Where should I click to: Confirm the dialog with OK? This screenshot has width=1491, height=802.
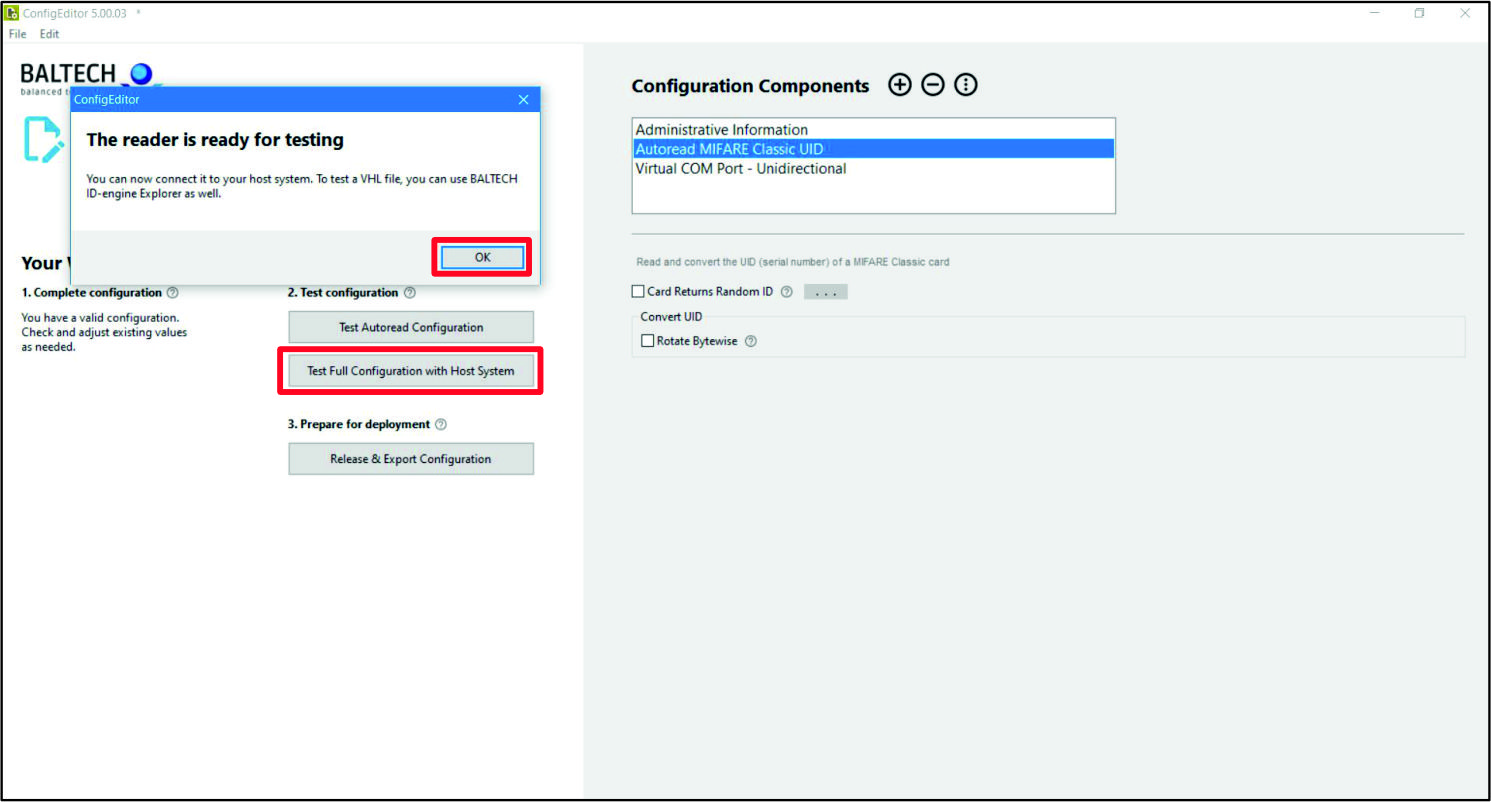[x=483, y=257]
